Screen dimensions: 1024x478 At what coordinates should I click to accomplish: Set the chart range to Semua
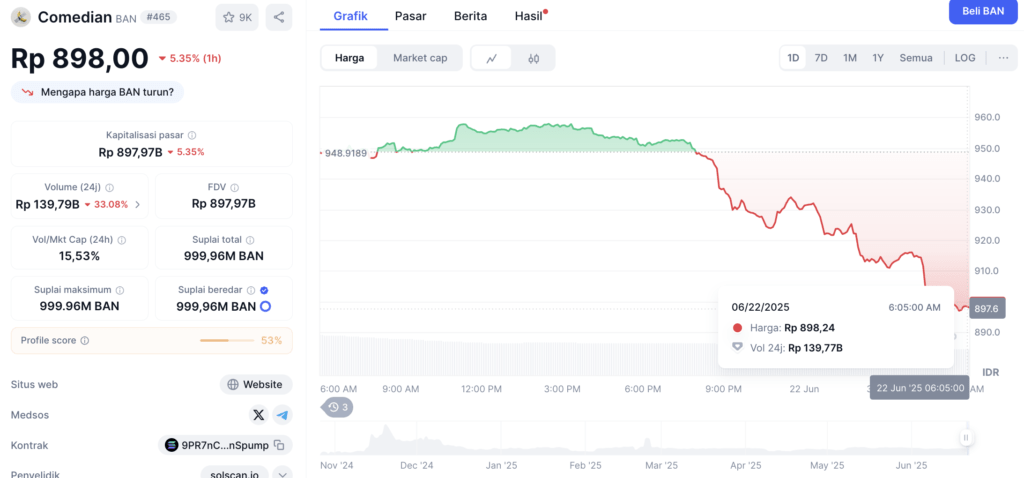click(x=916, y=57)
